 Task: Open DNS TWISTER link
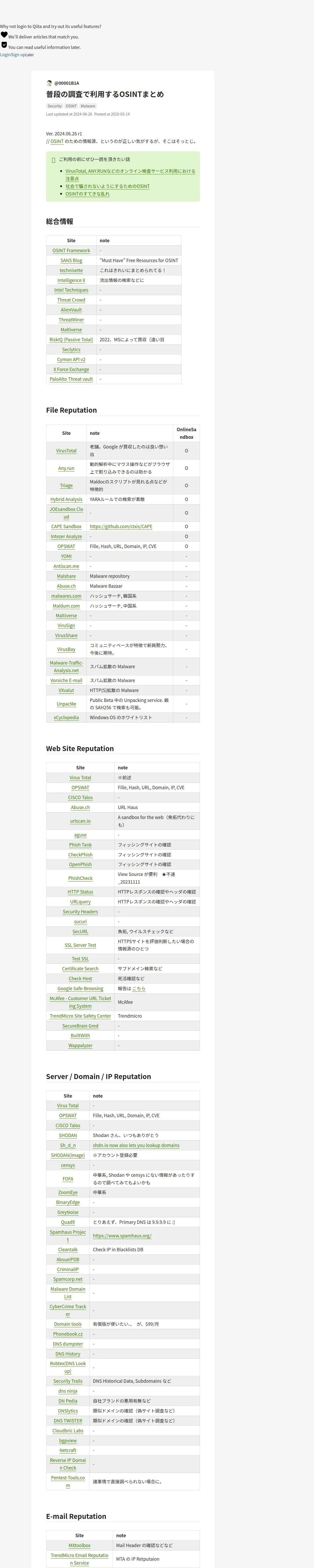coord(68,1421)
